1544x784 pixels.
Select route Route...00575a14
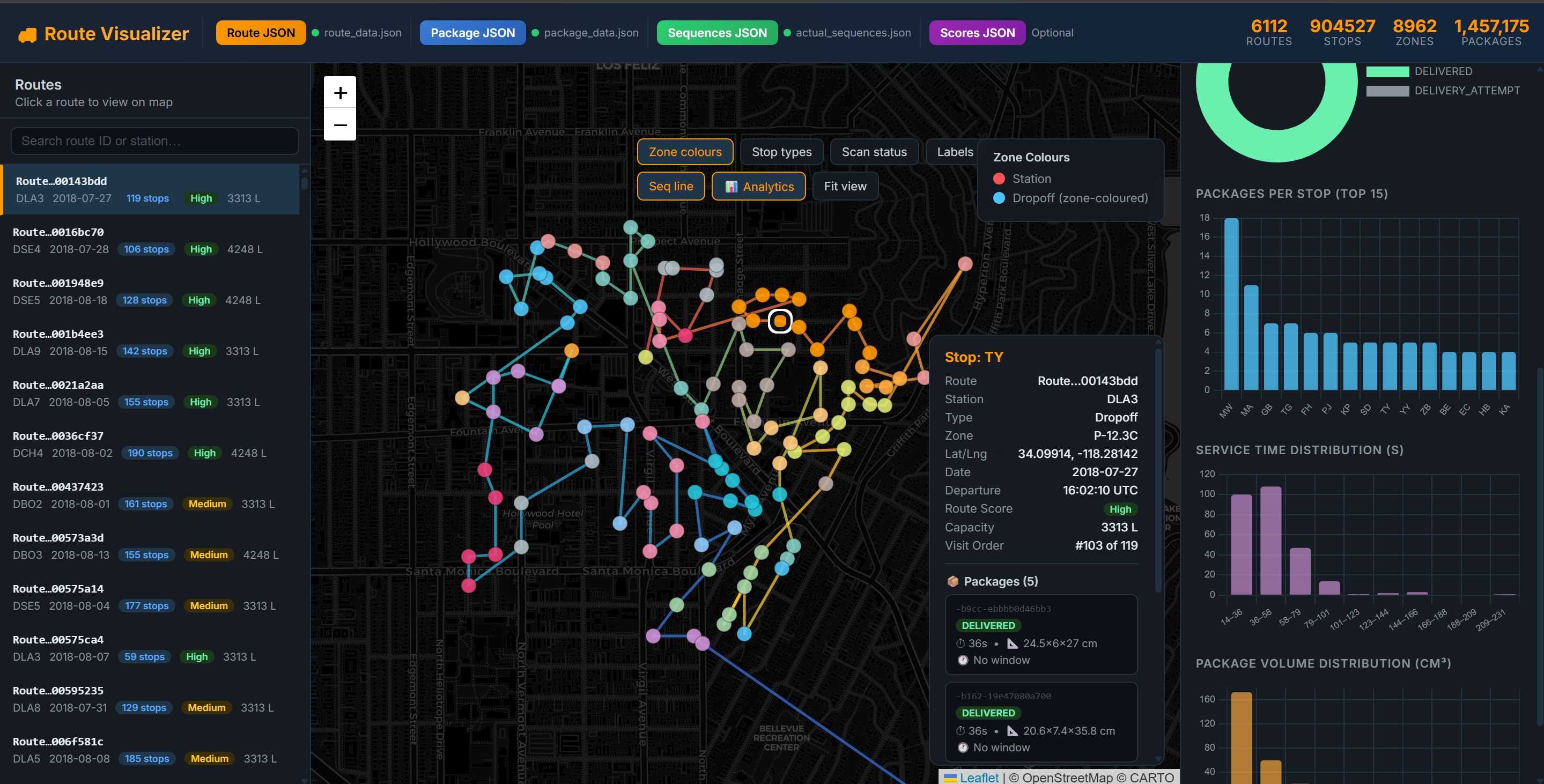(x=151, y=597)
